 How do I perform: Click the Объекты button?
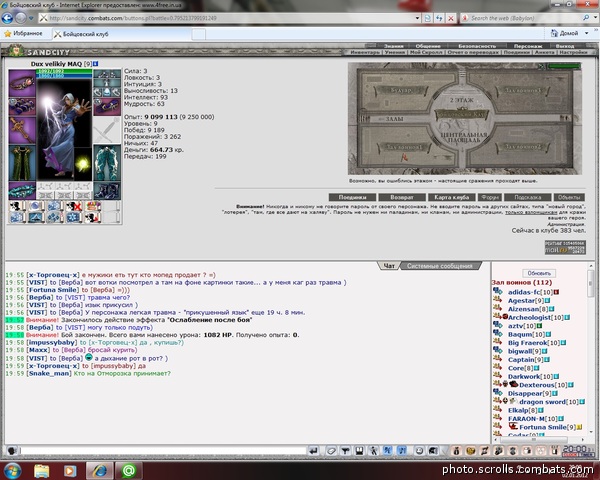(569, 198)
